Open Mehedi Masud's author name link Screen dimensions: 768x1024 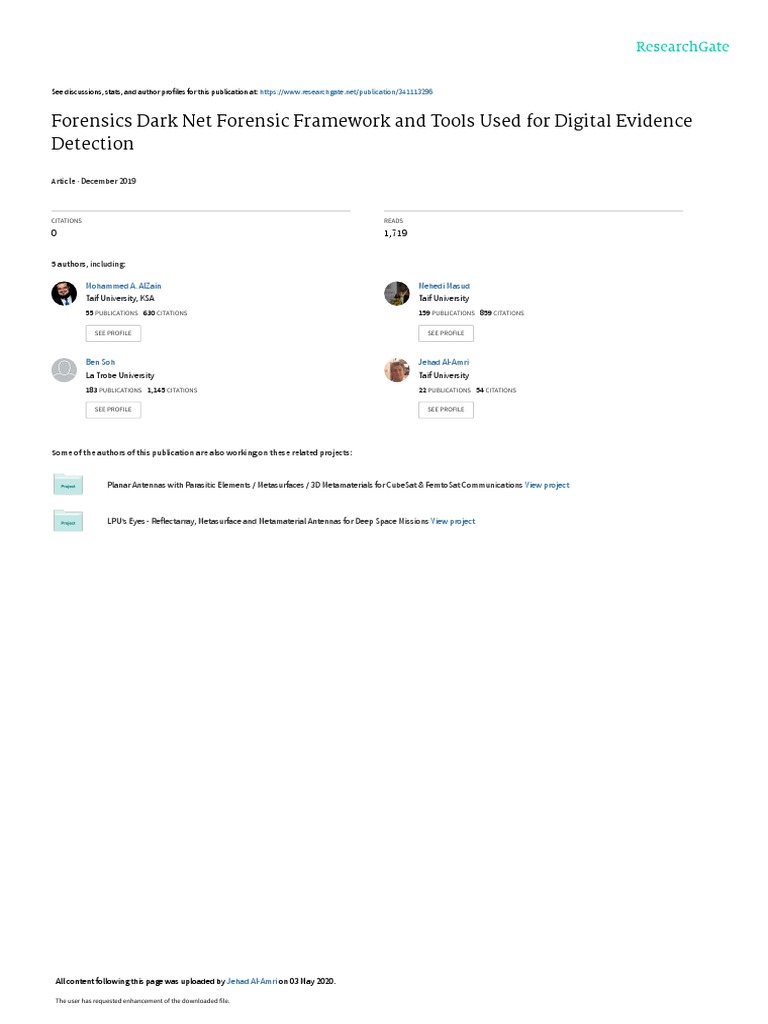click(444, 286)
